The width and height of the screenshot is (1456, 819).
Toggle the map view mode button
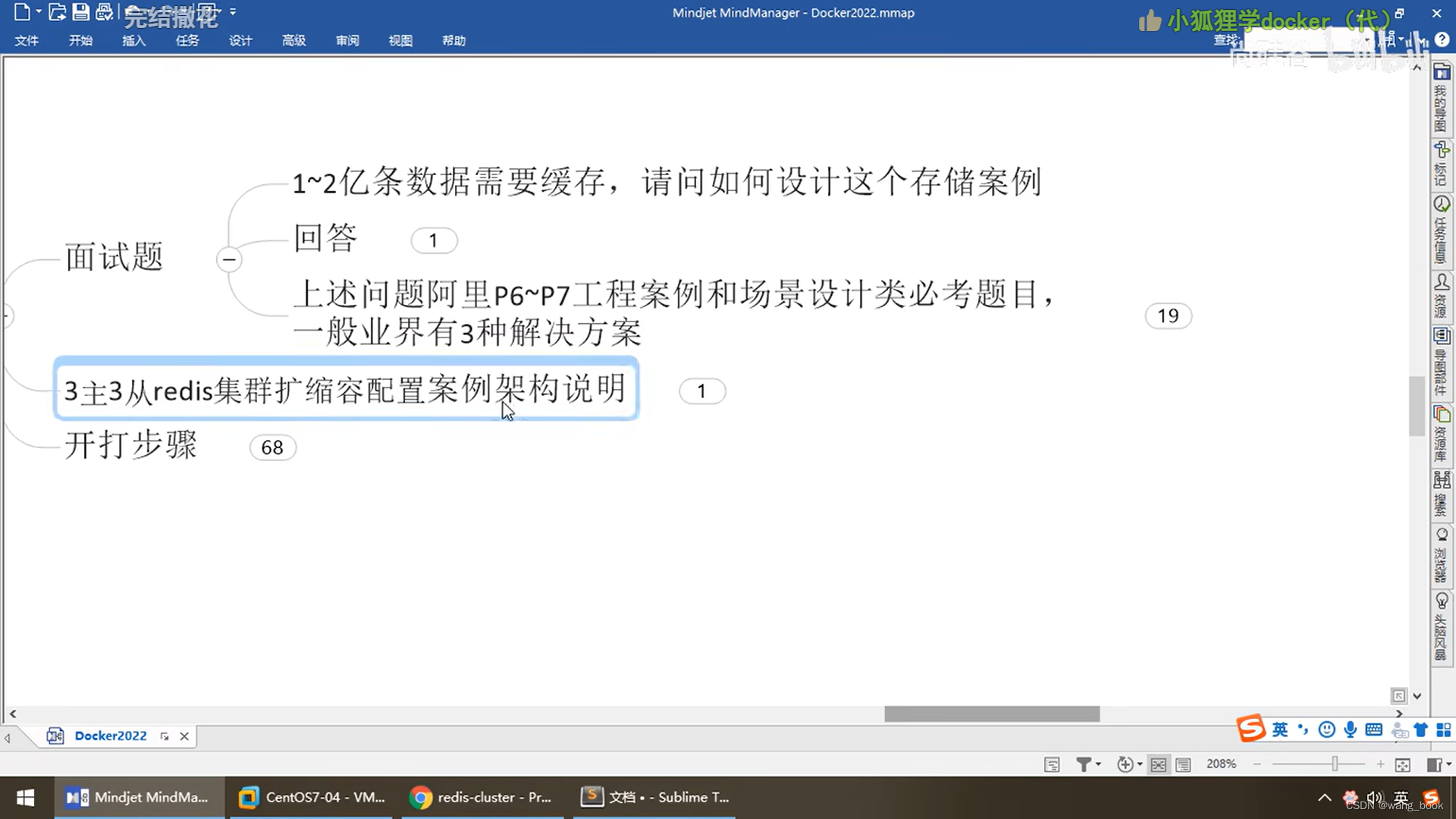(x=1158, y=764)
